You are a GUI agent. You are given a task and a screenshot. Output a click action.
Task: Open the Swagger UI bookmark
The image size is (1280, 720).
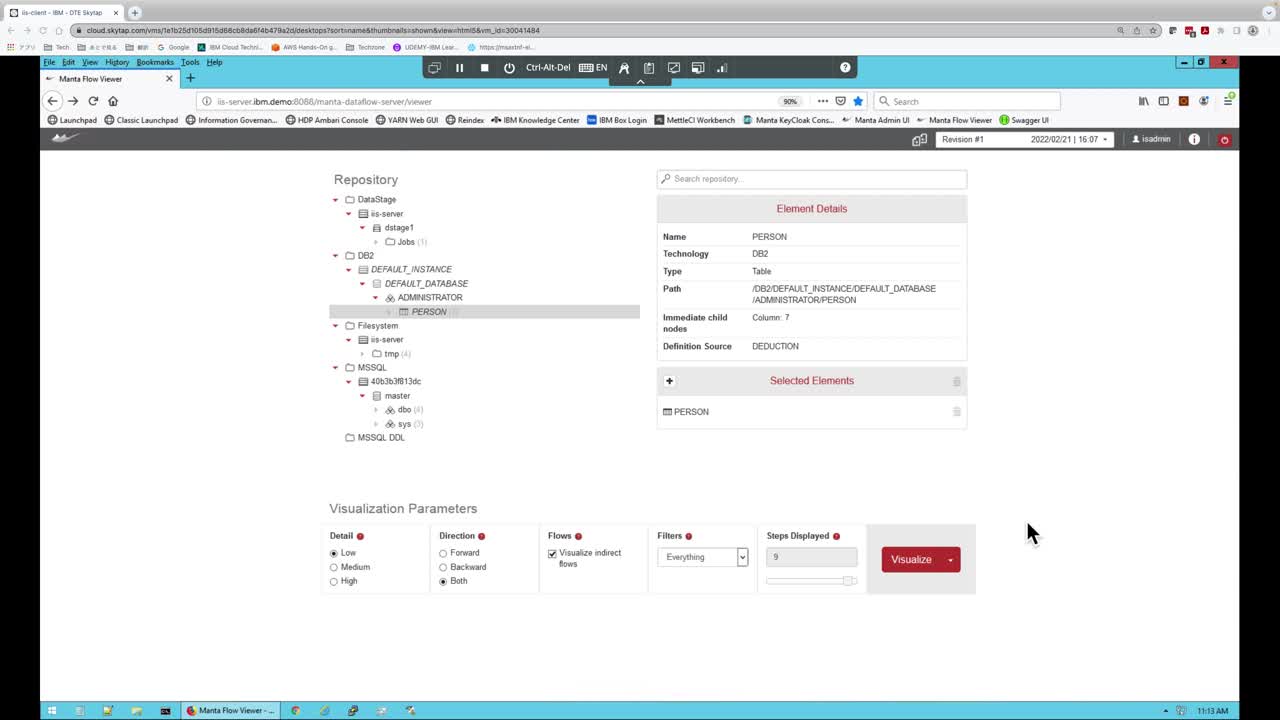[1024, 120]
